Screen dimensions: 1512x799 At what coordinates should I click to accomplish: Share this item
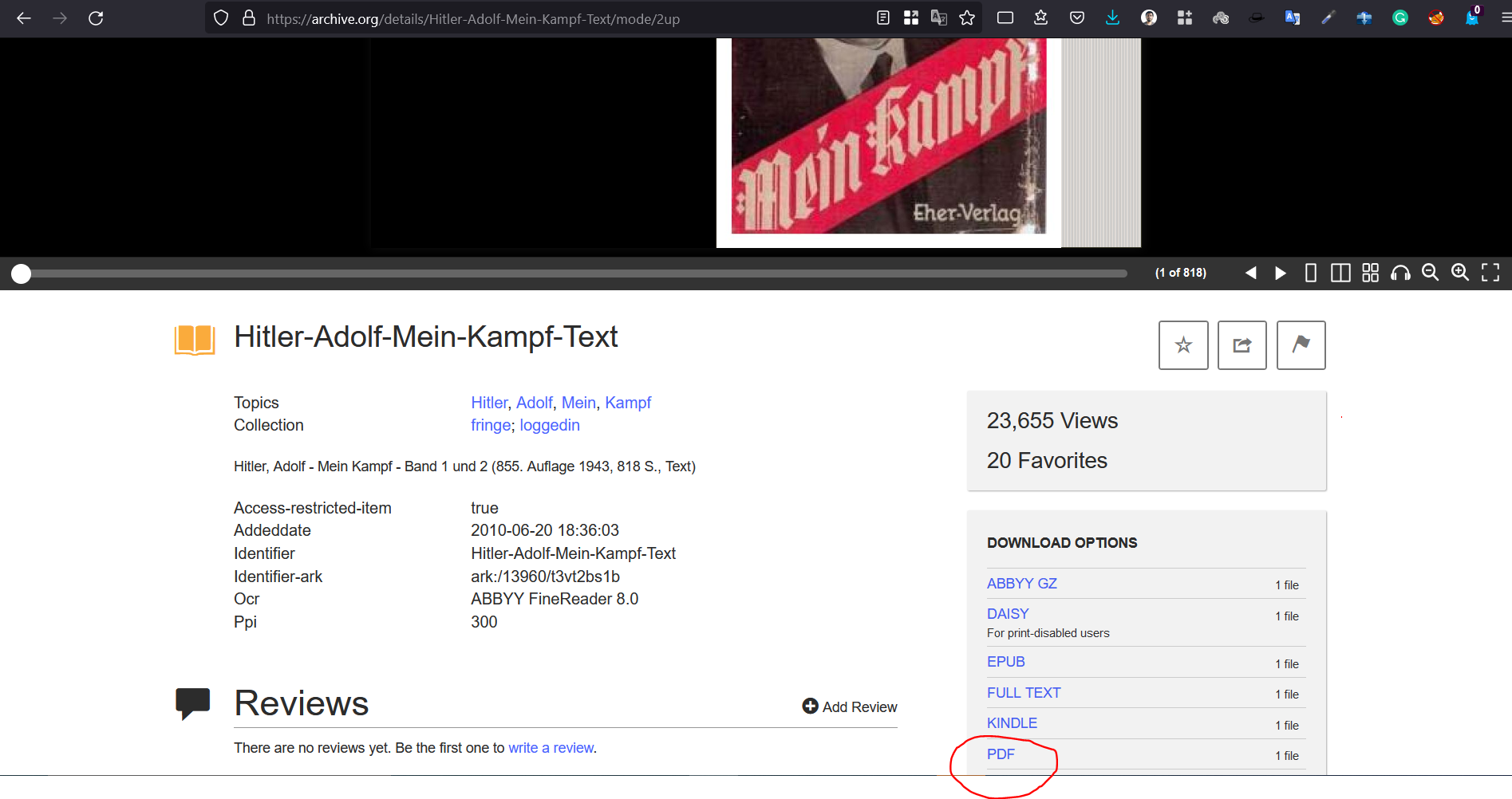(1242, 345)
